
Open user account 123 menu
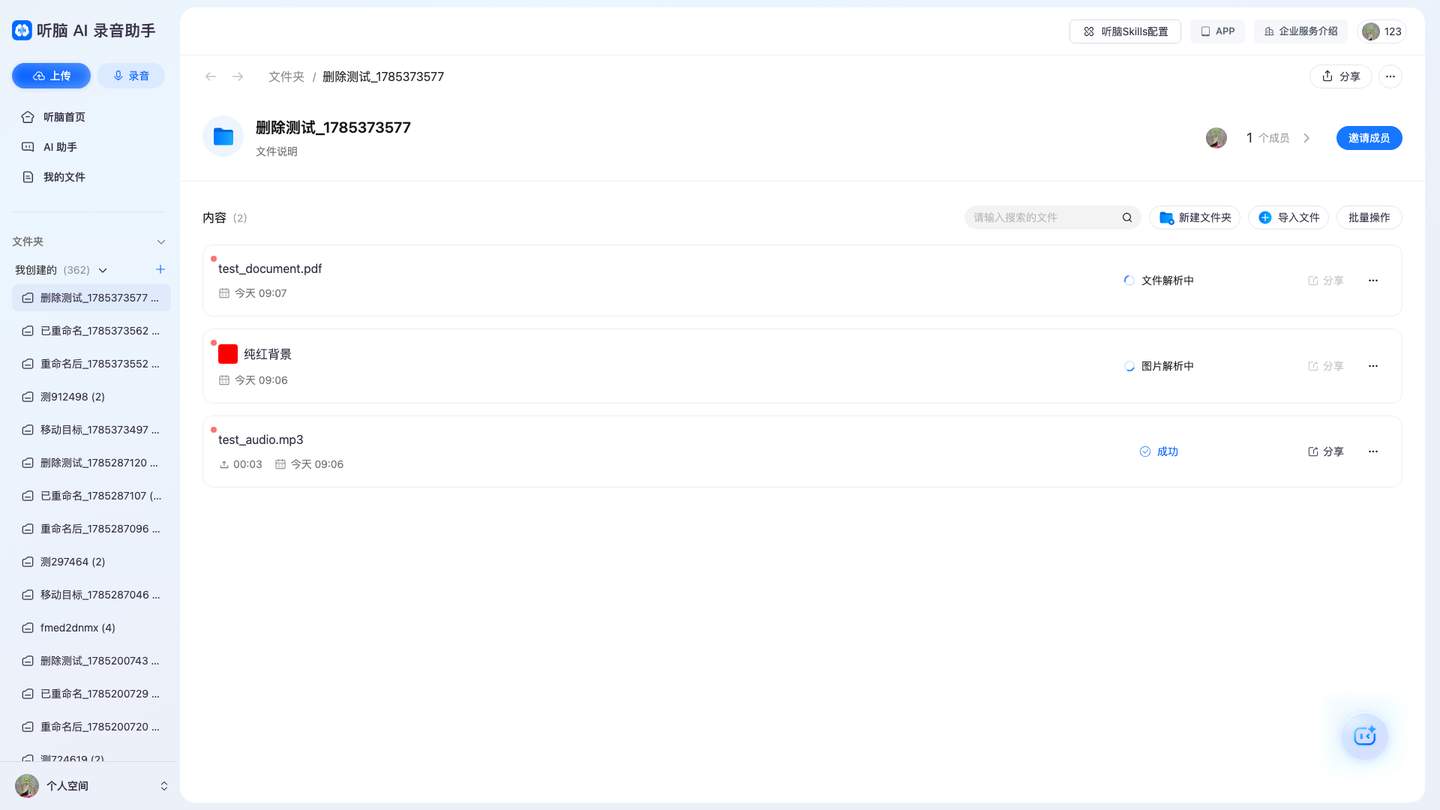(x=1382, y=31)
